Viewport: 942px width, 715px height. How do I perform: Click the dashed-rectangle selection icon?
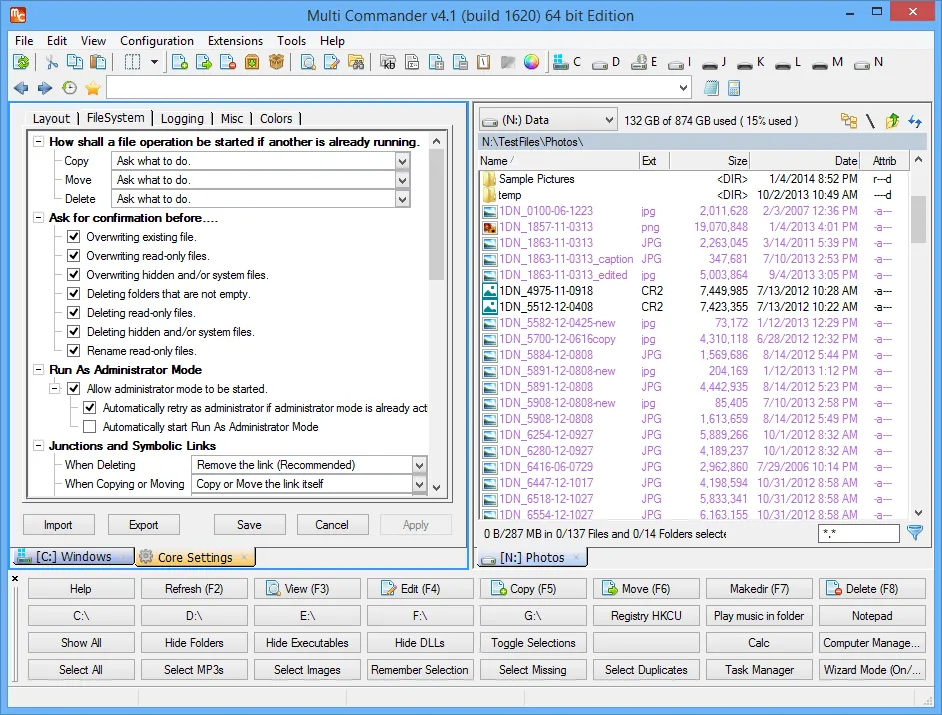point(132,62)
